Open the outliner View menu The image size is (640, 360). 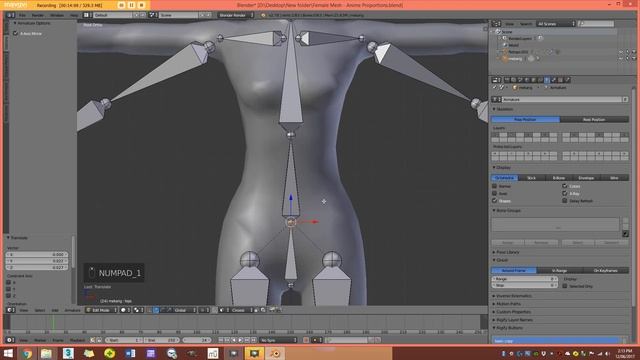(509, 24)
